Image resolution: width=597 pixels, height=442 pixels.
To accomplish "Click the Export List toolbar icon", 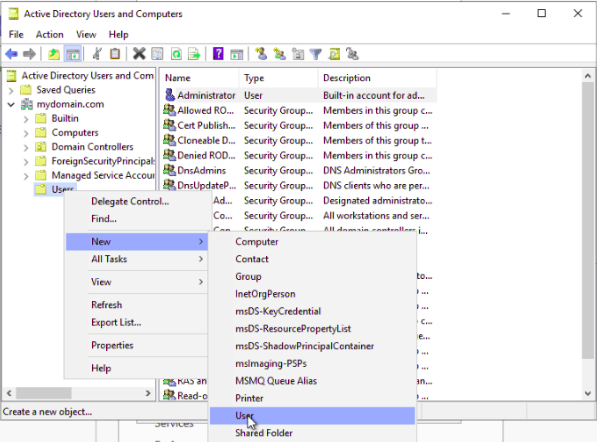I will [x=194, y=54].
